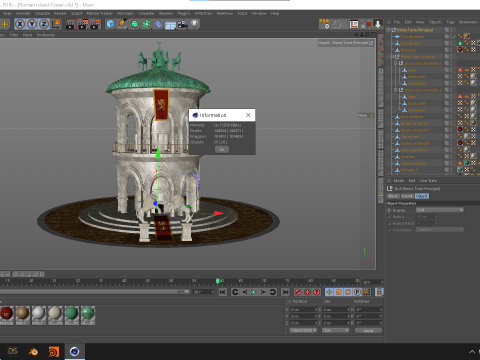Open the purple deformer icon
480x360 pixels.
coord(158,24)
